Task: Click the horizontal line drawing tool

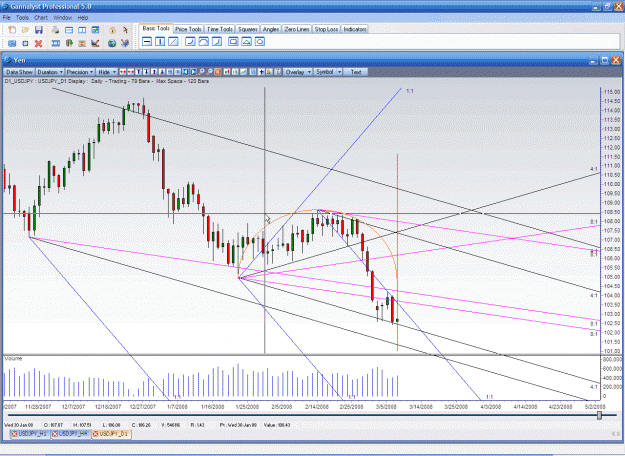Action: 147,41
